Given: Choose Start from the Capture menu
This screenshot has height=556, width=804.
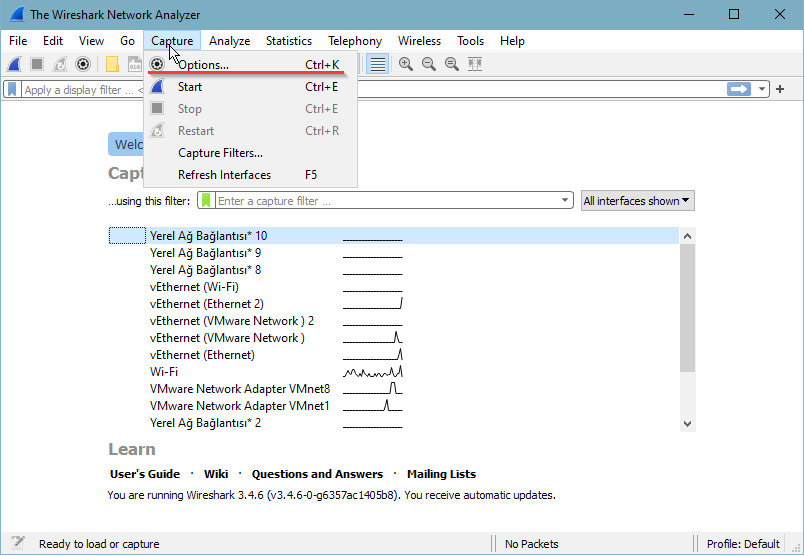Looking at the screenshot, I should 250,87.
